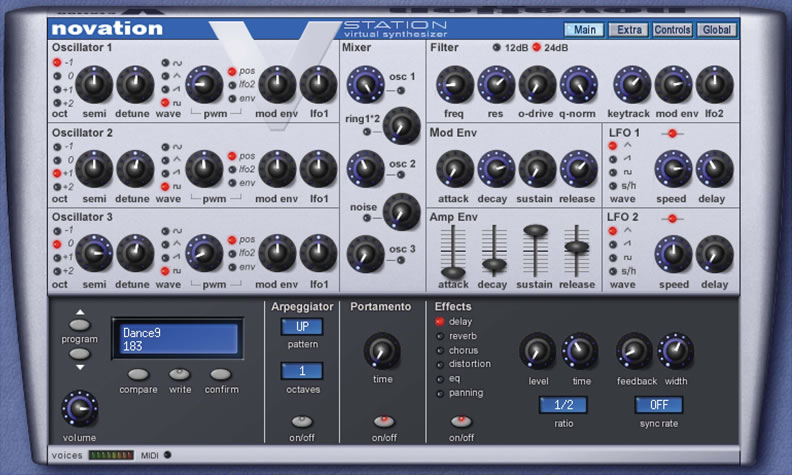Viewport: 792px width, 475px height.
Task: Click the Mixer noise knob
Action: pos(400,210)
